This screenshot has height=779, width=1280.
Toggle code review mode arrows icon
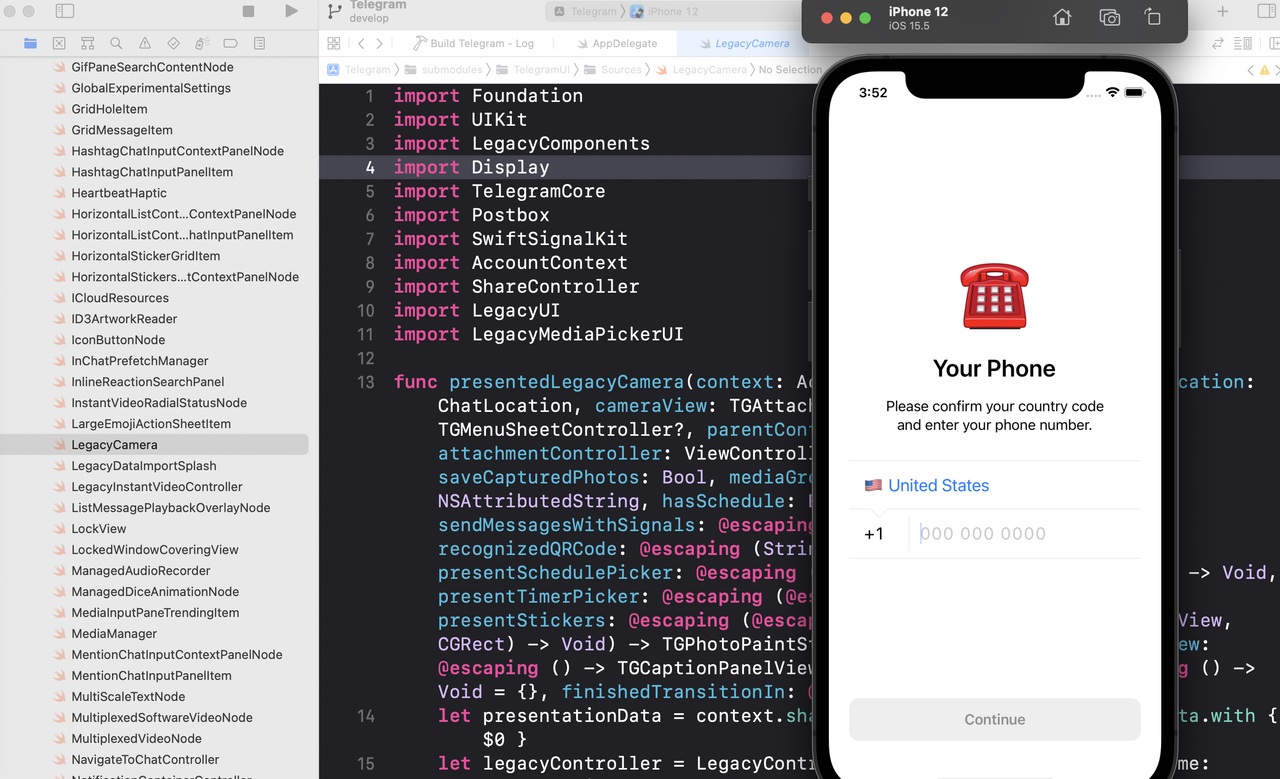[1218, 43]
